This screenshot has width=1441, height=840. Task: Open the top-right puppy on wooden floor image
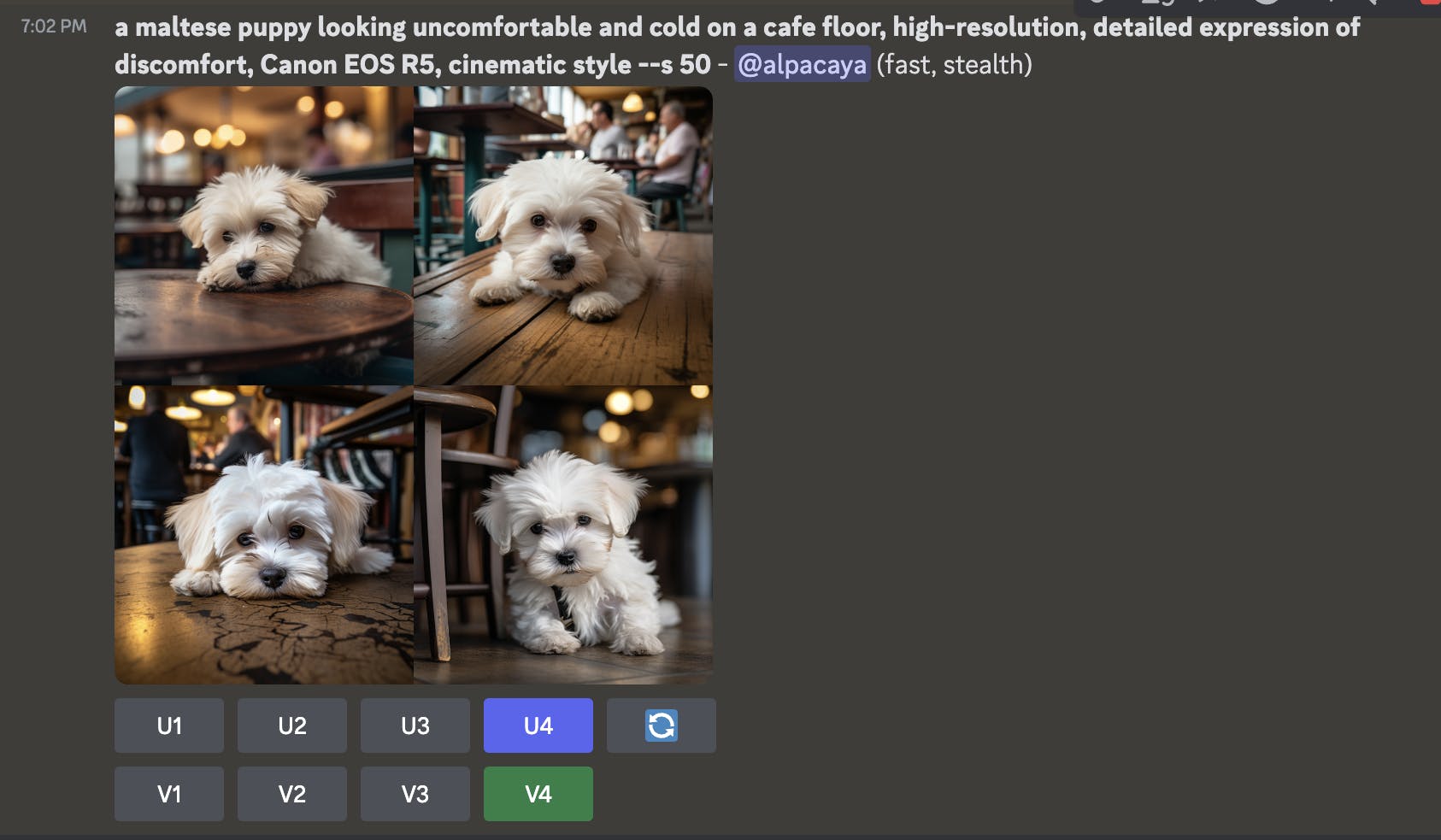click(x=563, y=236)
